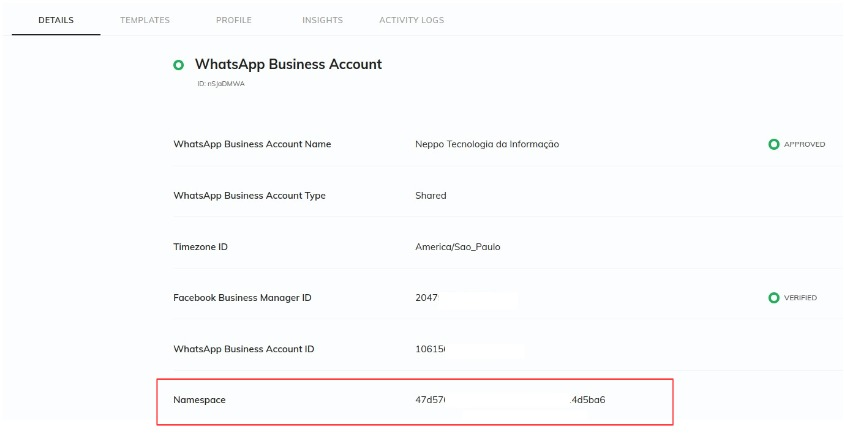Open the PROFILE tab
Image resolution: width=844 pixels, height=435 pixels.
click(234, 20)
